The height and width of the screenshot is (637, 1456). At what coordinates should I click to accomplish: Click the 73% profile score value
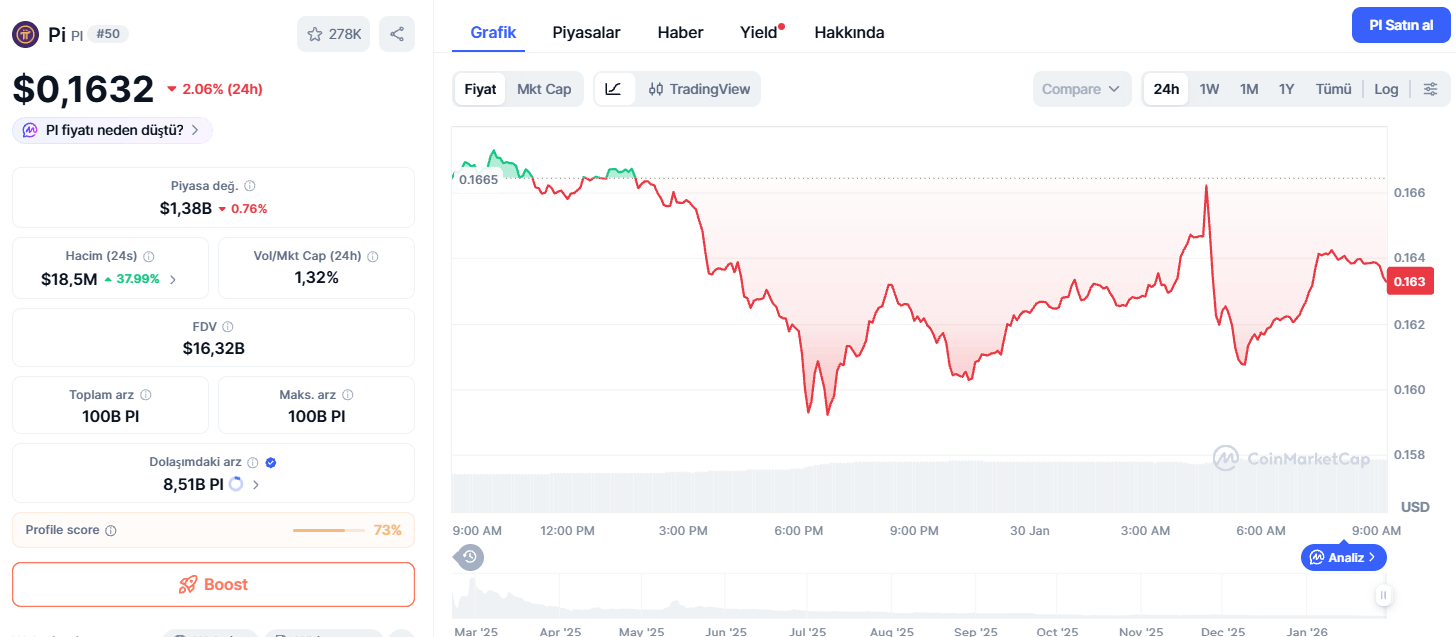[x=388, y=530]
